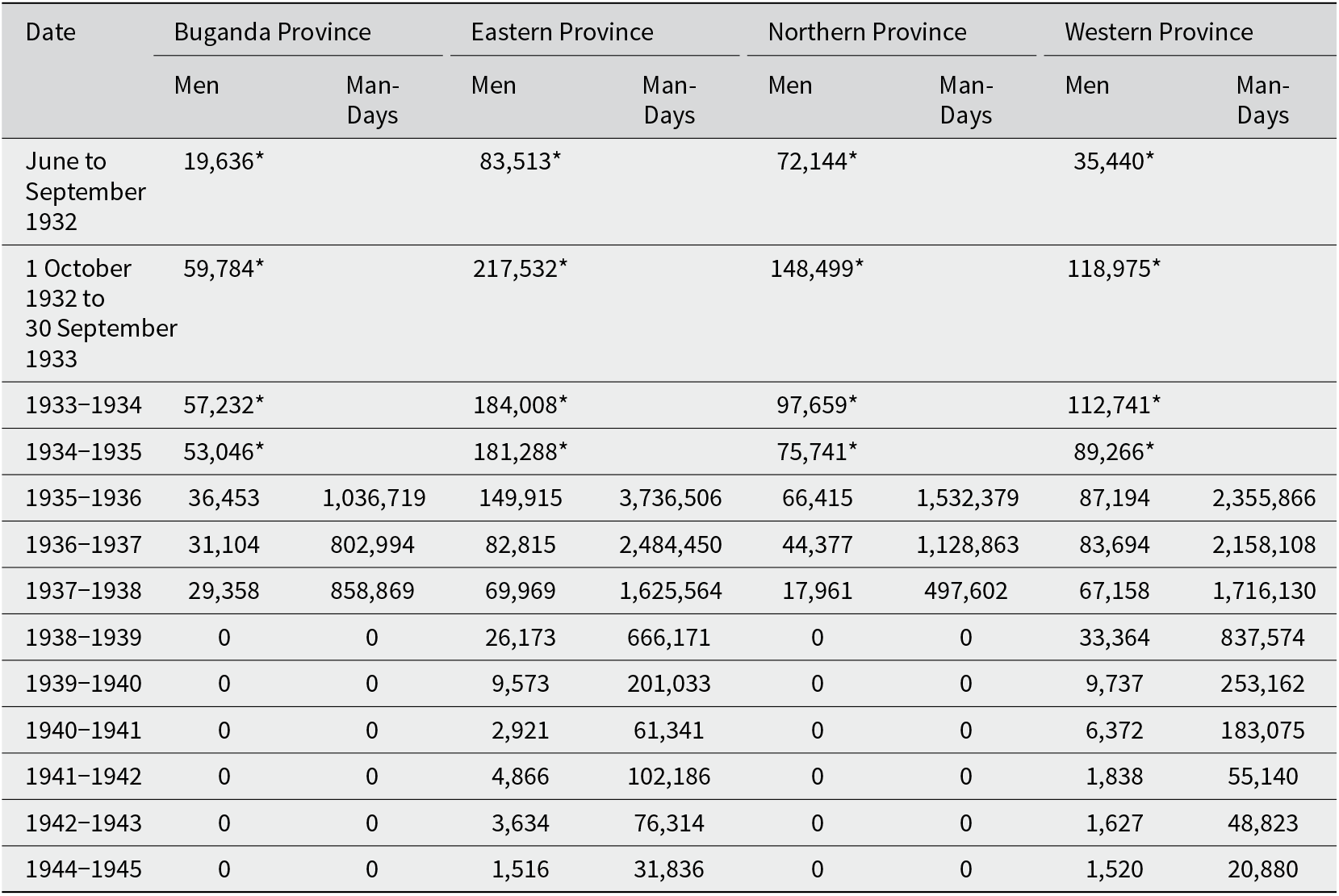Screen dimensions: 1339x896
Task: Select the June to September 1932 row label
Action: 85,191
